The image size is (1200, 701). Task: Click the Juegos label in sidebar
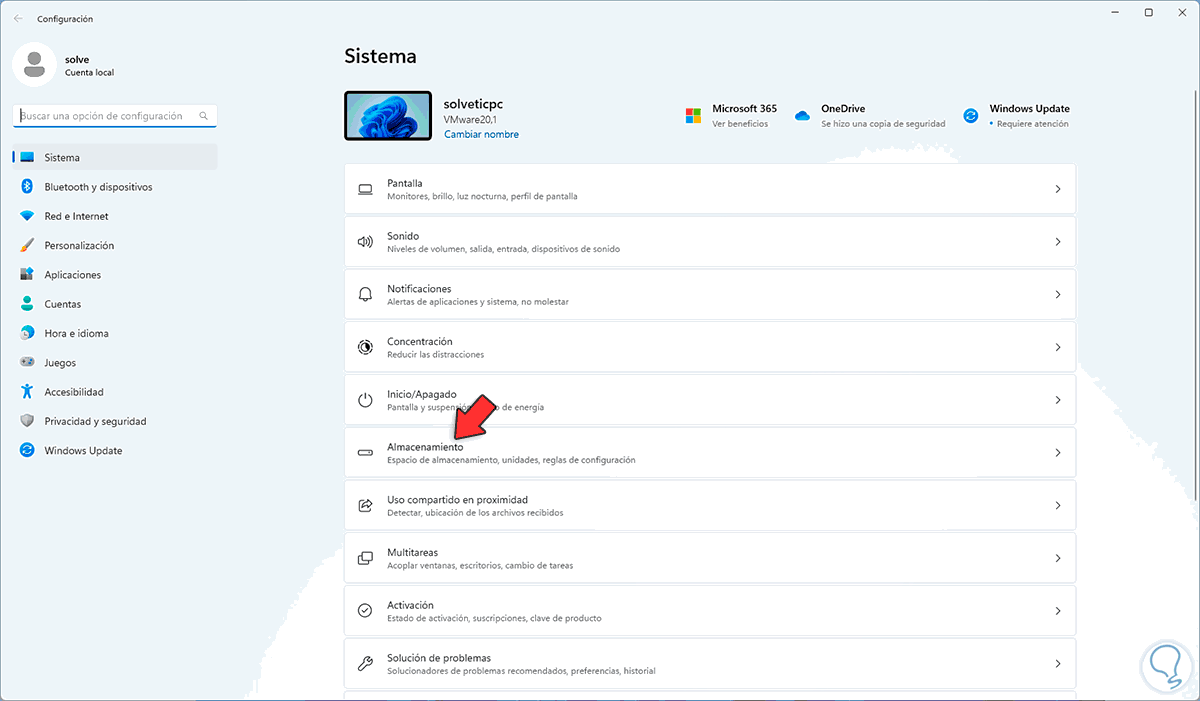tap(60, 363)
